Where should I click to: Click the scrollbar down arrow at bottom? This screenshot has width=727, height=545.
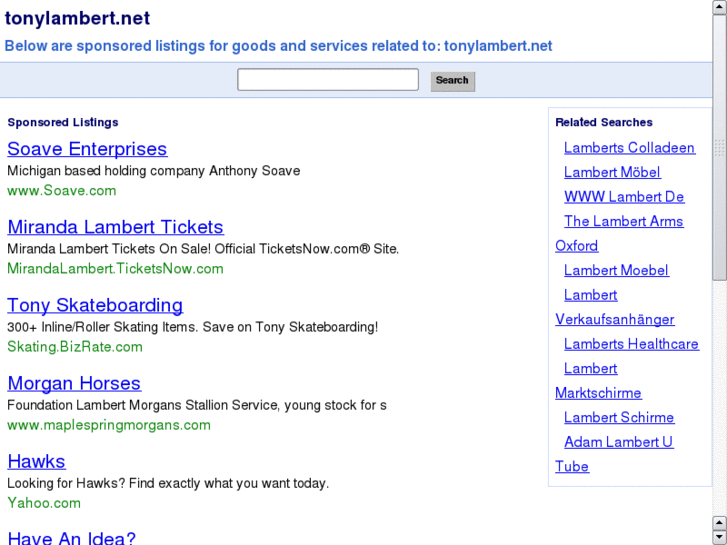coord(720,537)
